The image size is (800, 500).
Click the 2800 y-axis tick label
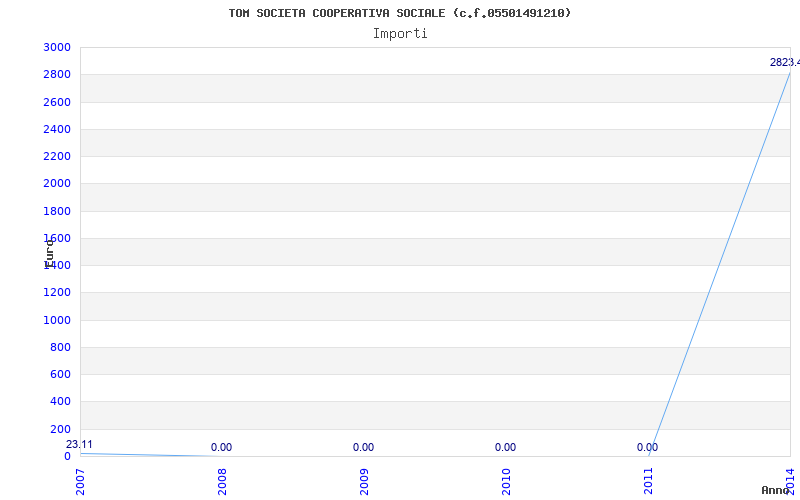pyautogui.click(x=57, y=74)
